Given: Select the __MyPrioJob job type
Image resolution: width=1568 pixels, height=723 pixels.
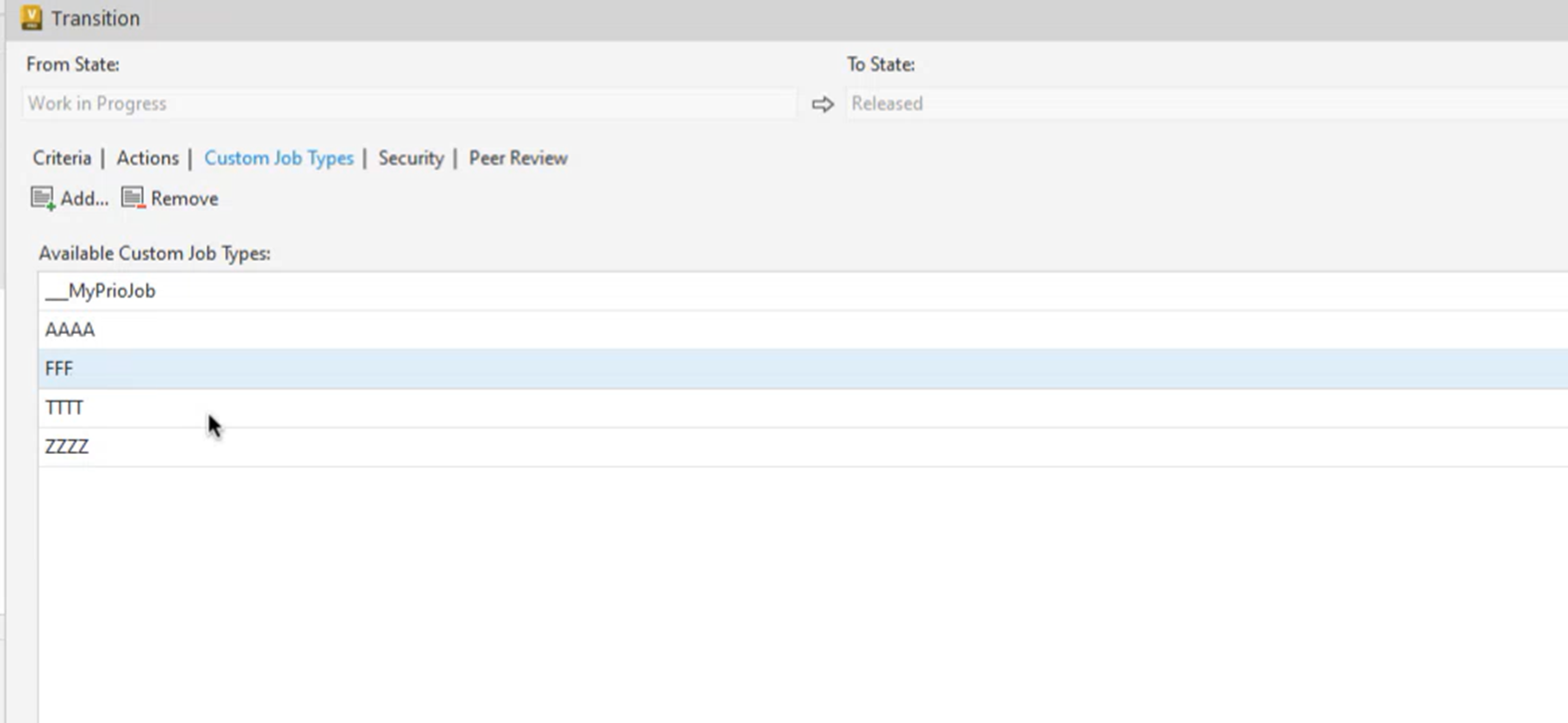Looking at the screenshot, I should pyautogui.click(x=100, y=291).
